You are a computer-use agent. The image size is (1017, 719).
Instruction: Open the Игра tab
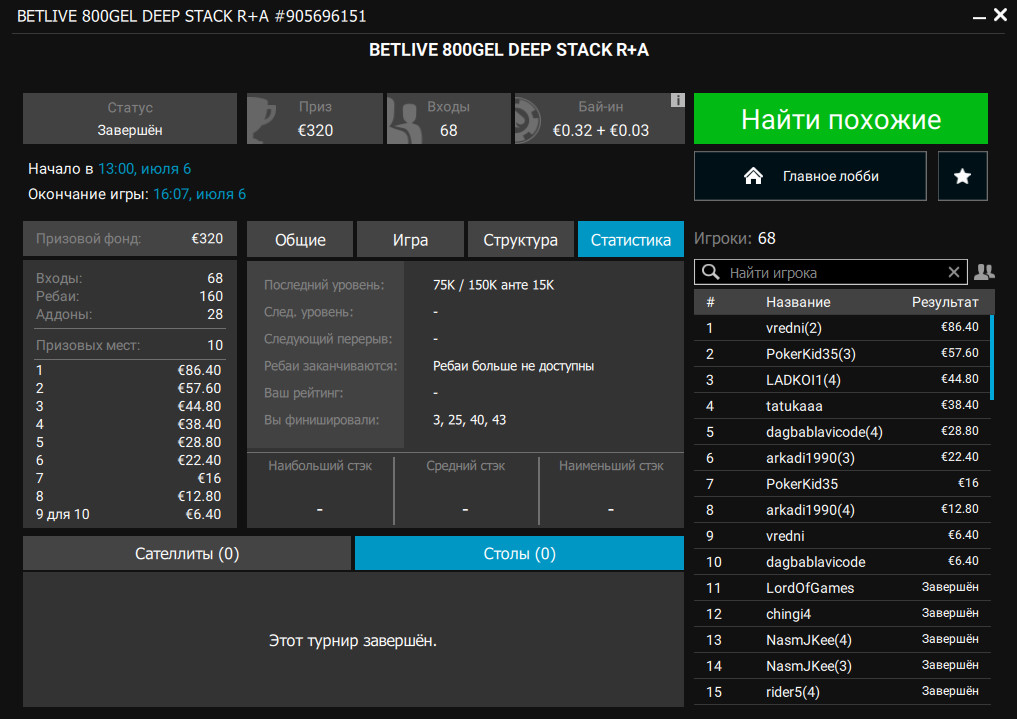(410, 240)
